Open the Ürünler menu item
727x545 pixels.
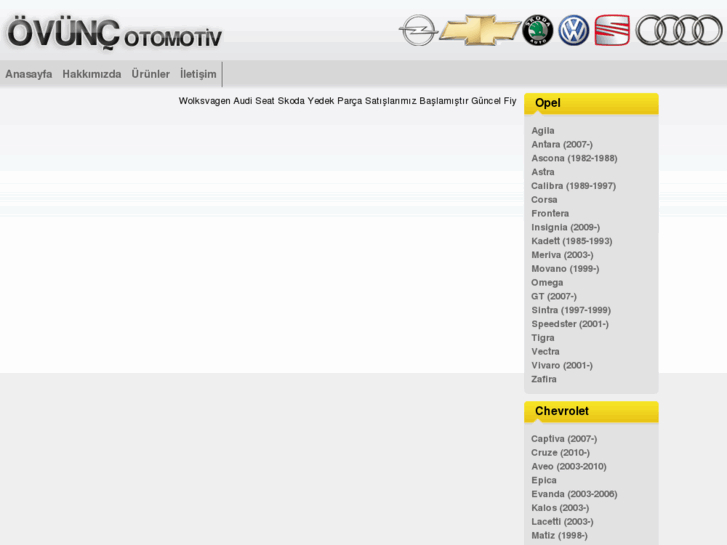point(151,74)
